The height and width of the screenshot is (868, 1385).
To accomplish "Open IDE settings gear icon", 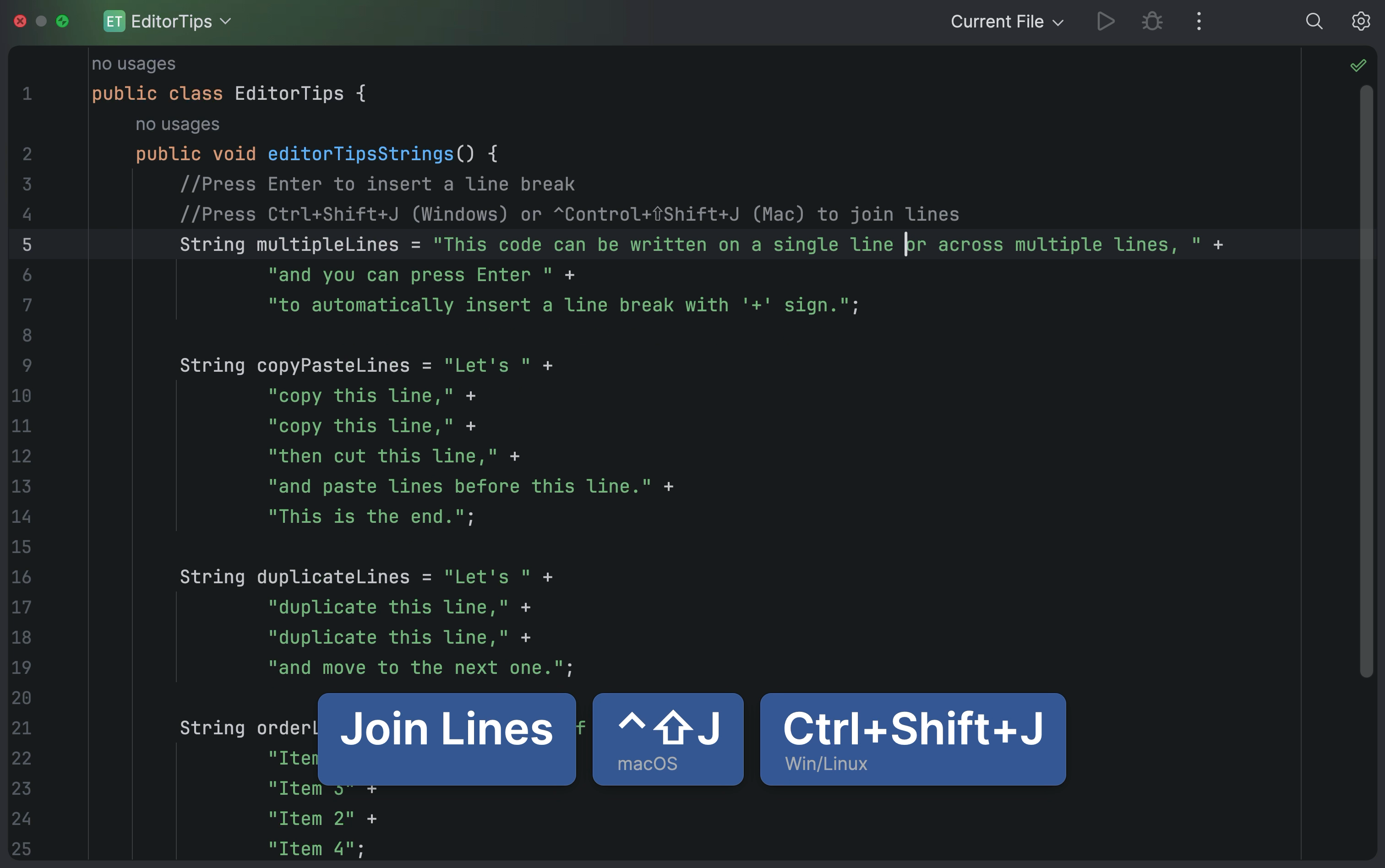I will pyautogui.click(x=1360, y=22).
